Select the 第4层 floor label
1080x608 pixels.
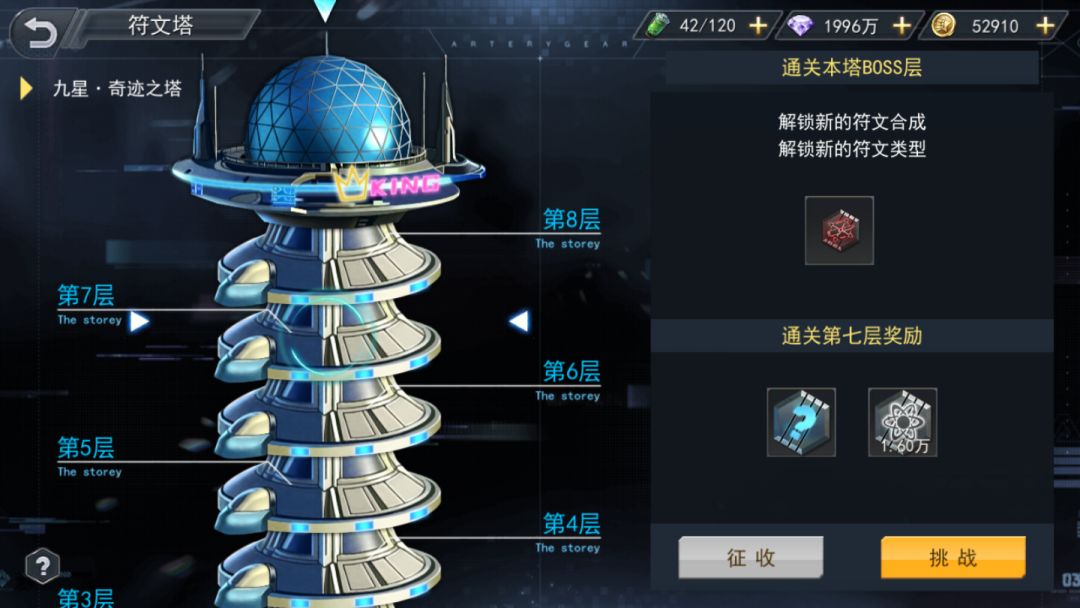[x=571, y=524]
